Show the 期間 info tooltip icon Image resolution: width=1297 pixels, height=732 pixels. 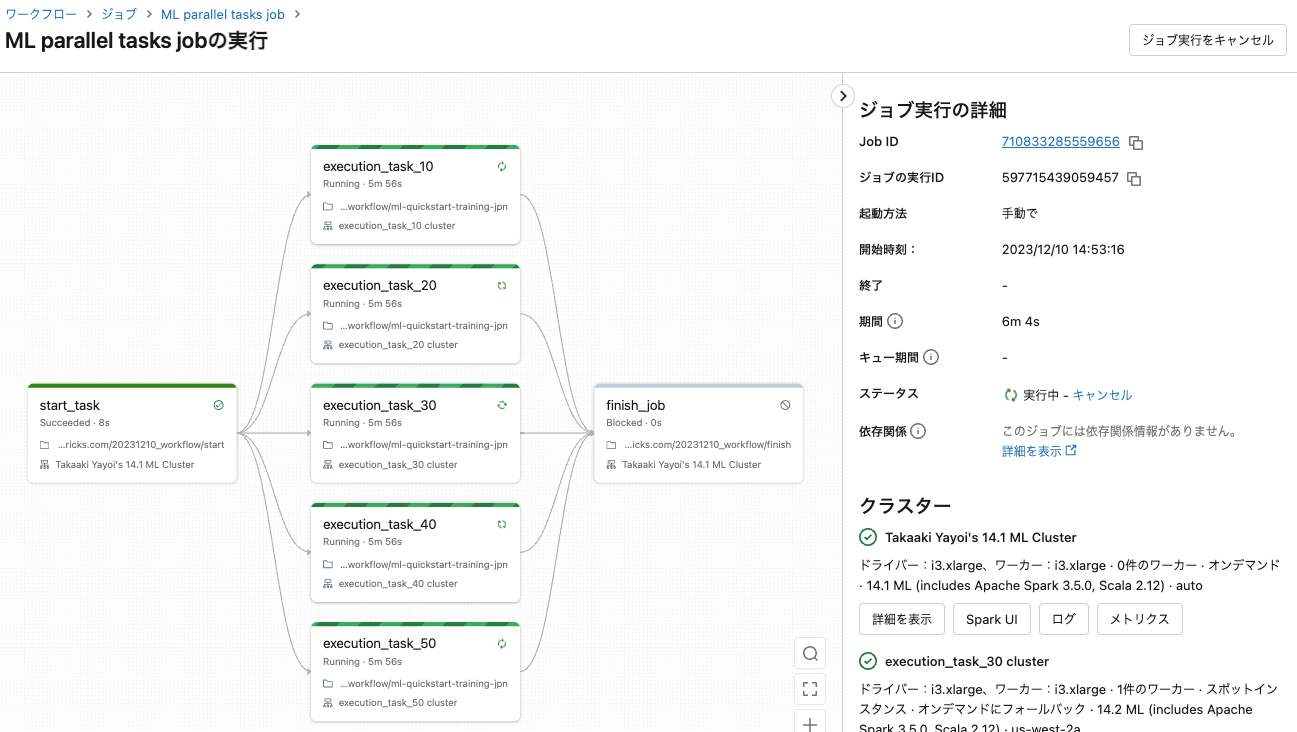tap(894, 320)
